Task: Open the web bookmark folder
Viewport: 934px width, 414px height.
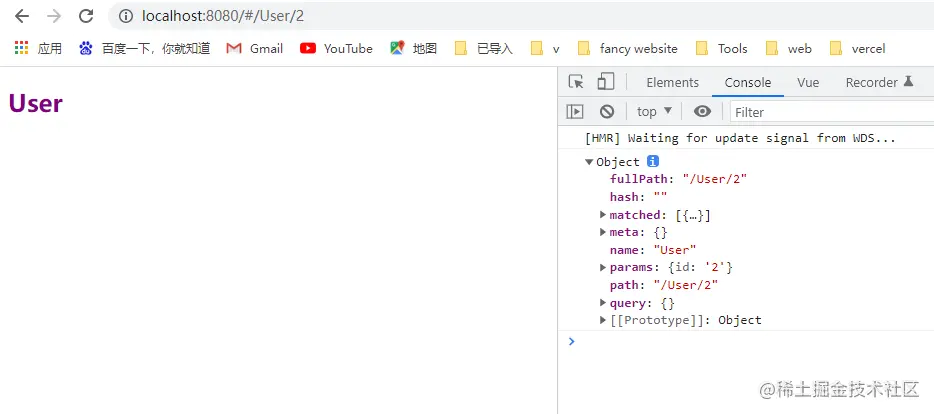Action: pos(788,48)
